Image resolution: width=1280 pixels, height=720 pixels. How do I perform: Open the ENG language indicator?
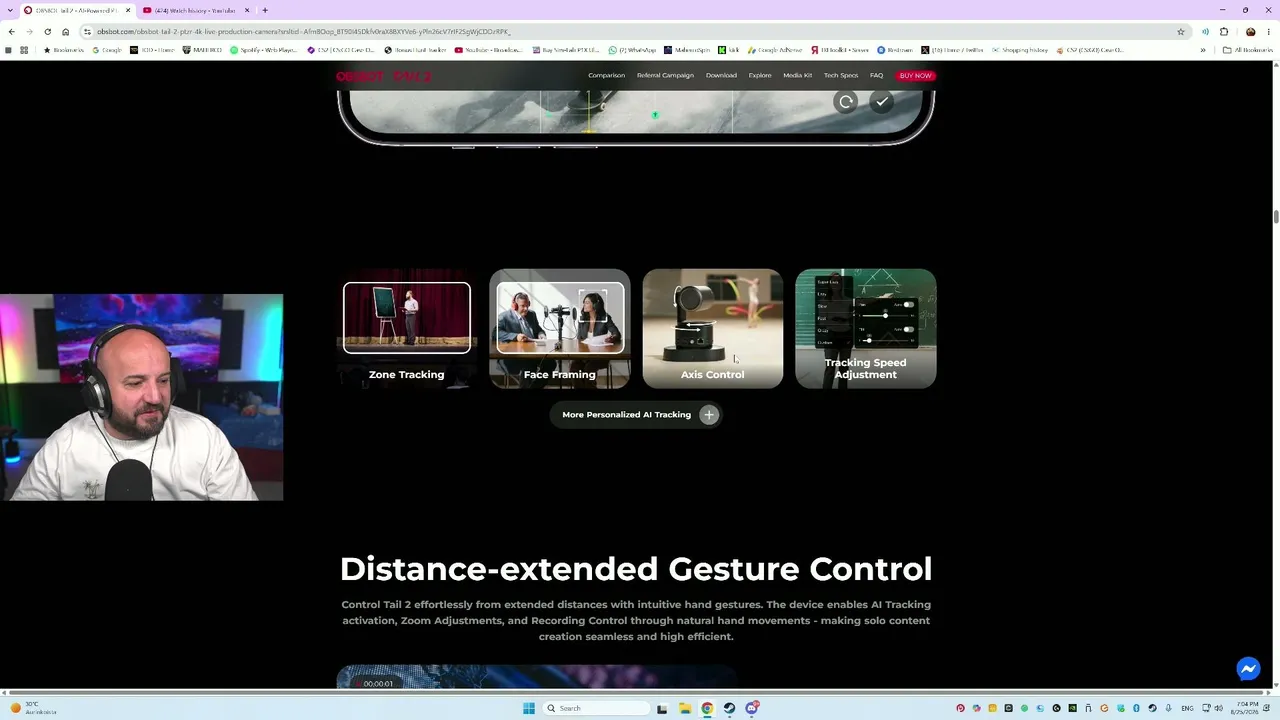pyautogui.click(x=1187, y=708)
